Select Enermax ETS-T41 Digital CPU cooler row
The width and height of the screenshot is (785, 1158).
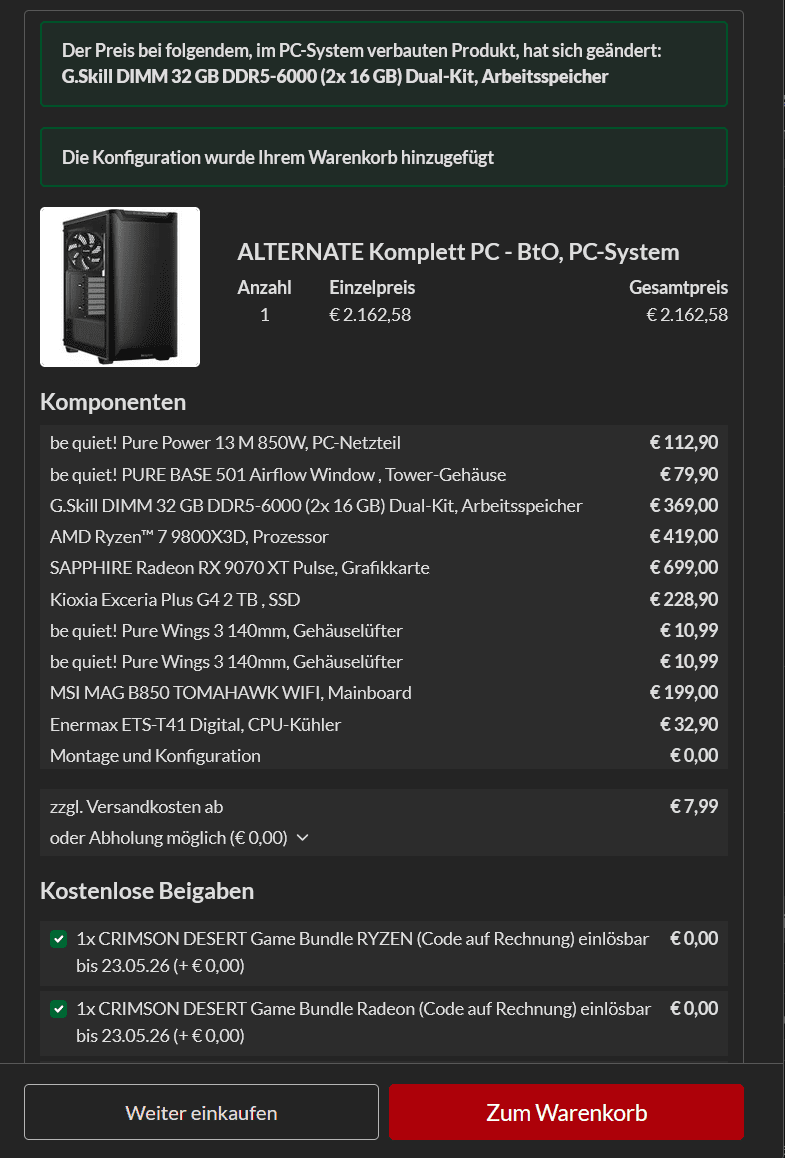195,724
